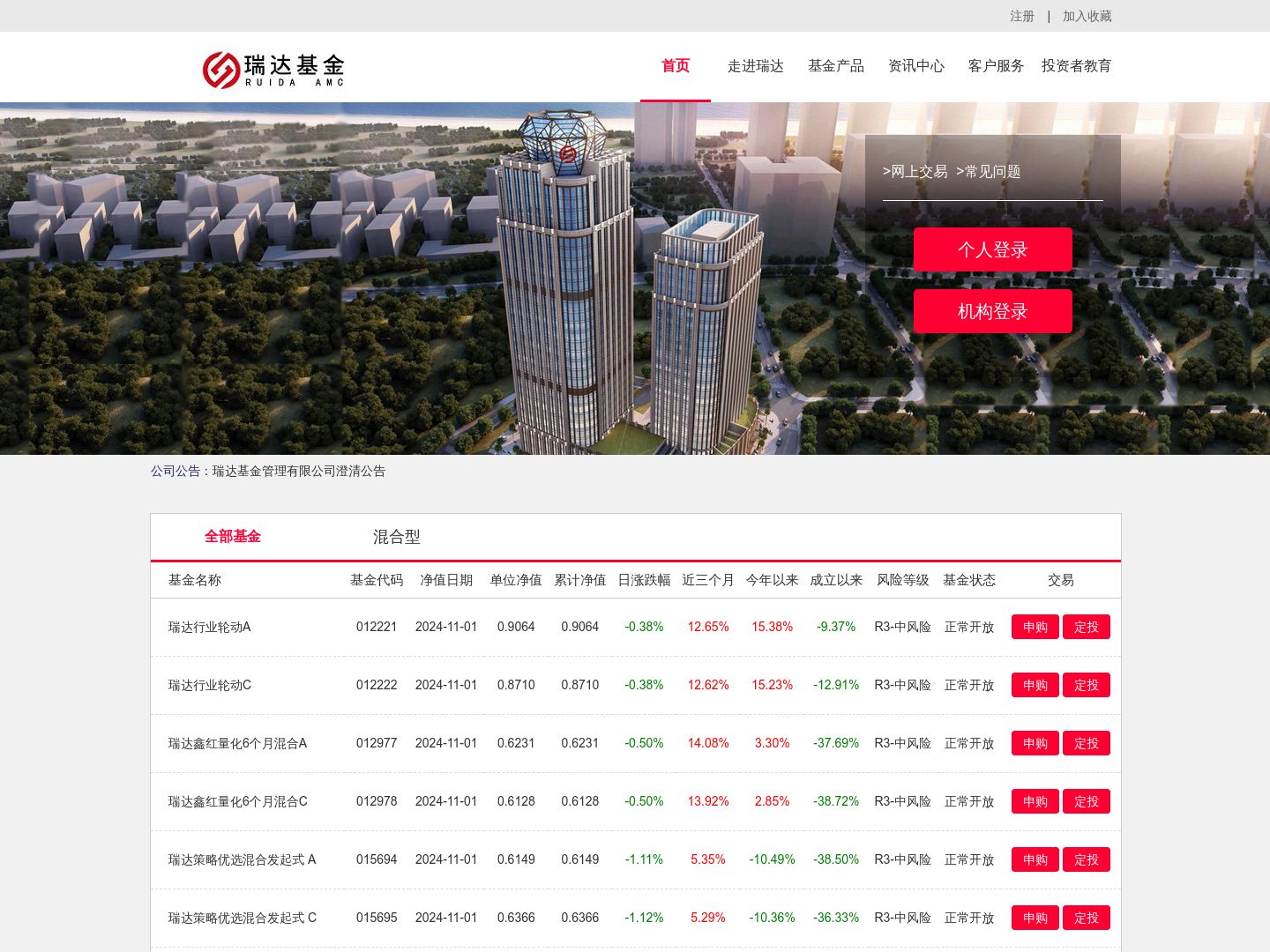1270x952 pixels.
Task: Open fund 瑞达策略优选混合发起式 A
Action: pos(243,859)
